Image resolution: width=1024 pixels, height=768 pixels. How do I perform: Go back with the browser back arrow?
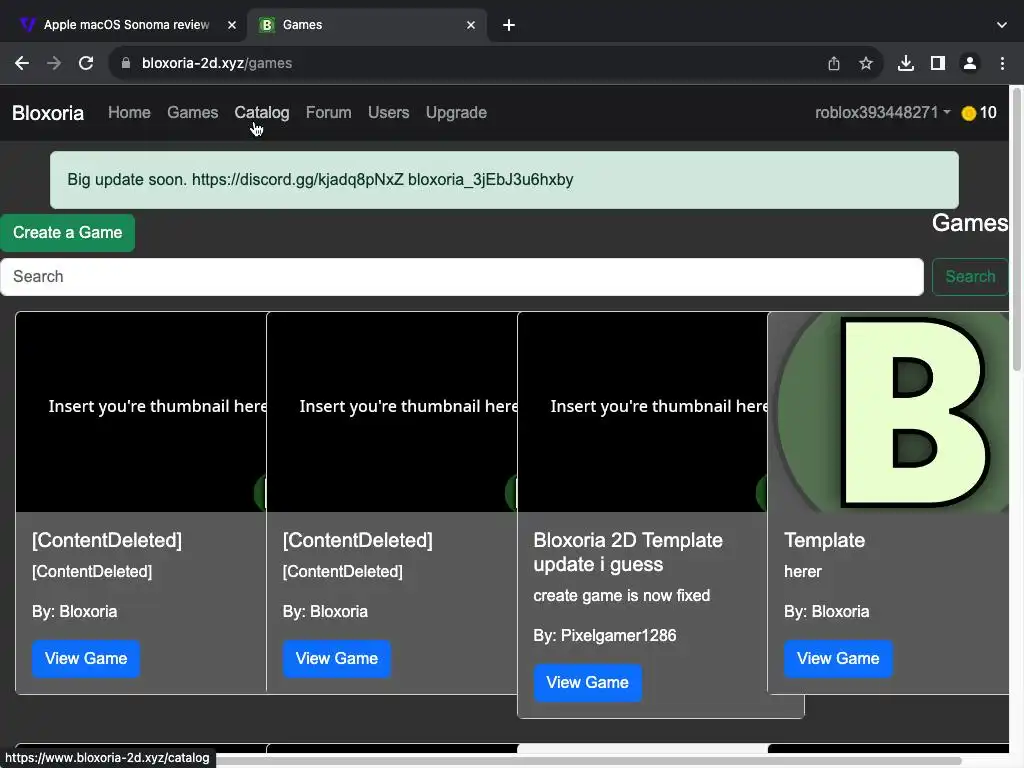coord(22,63)
